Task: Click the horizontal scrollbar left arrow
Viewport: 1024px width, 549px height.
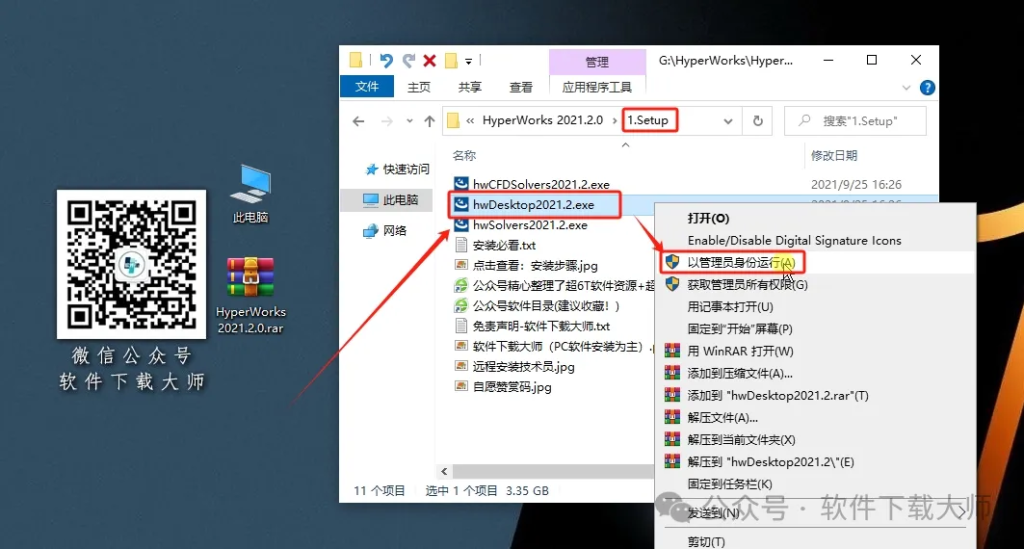Action: coord(444,471)
